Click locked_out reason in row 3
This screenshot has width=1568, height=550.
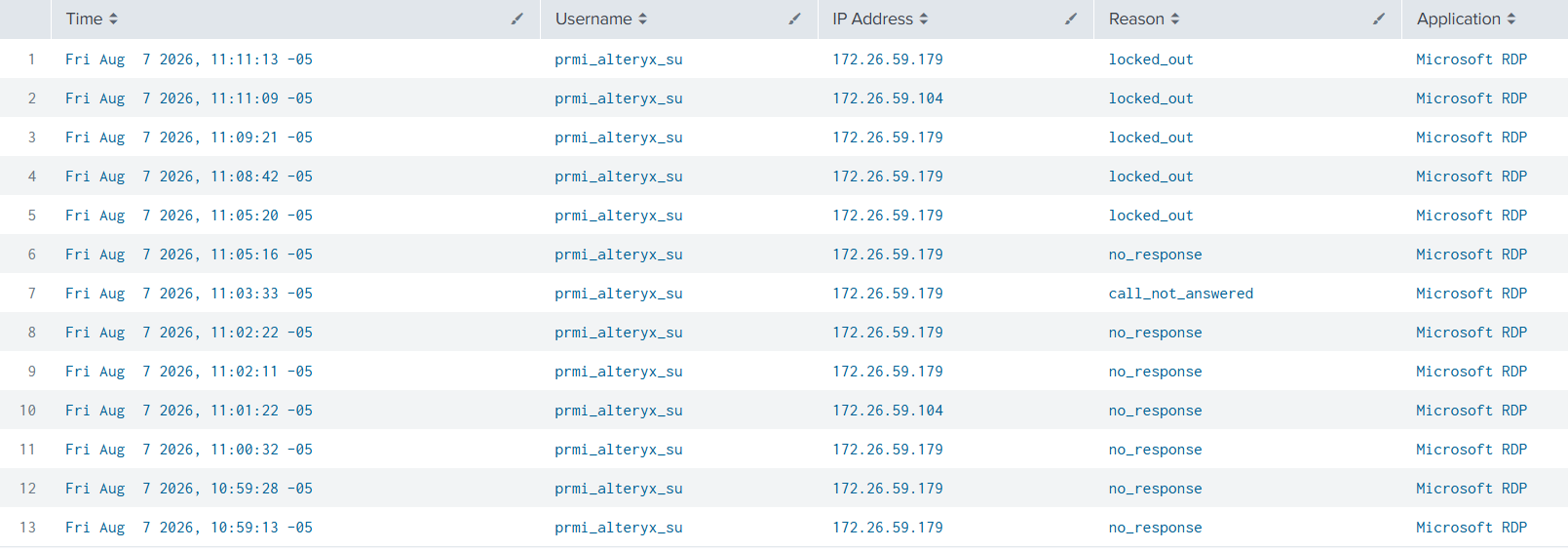[1151, 137]
